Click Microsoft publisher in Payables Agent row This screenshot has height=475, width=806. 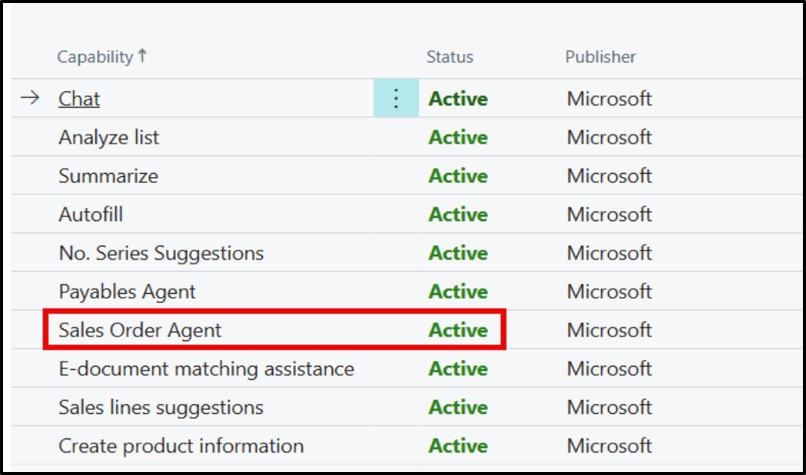609,291
